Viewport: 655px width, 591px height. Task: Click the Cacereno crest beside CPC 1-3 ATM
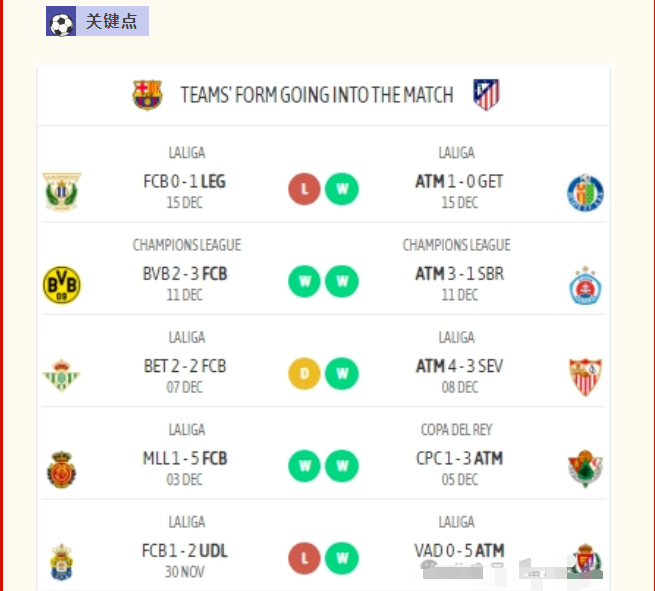(x=585, y=468)
